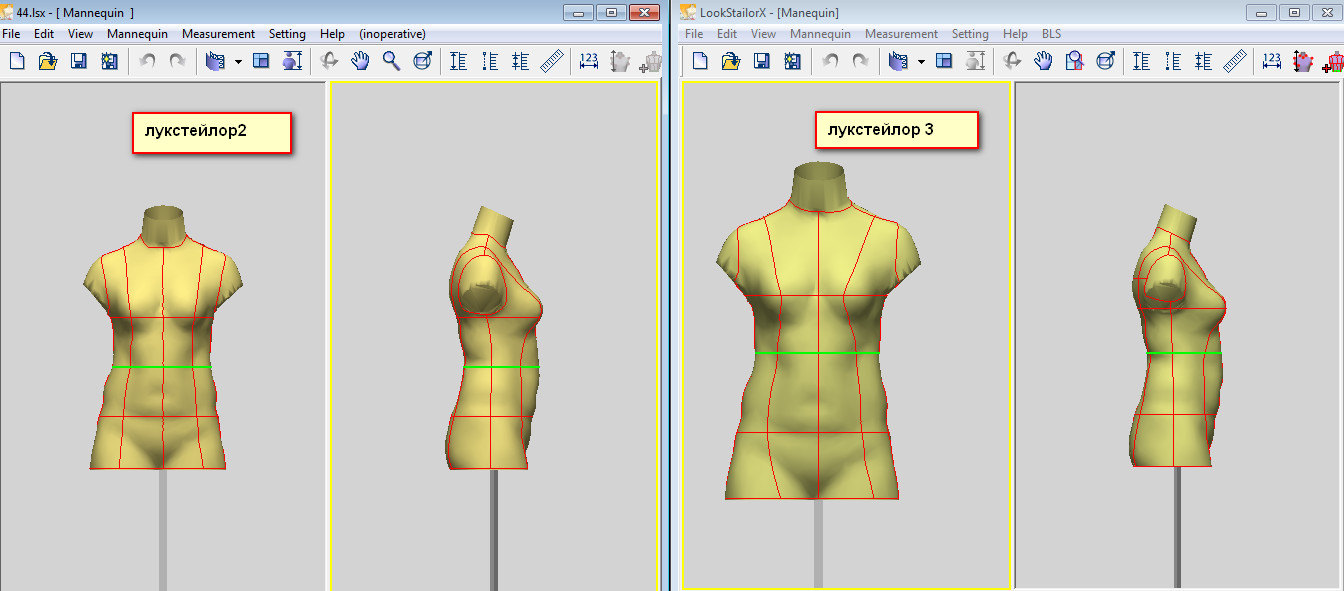1344x591 pixels.
Task: Select Zoom magnifier tool in 44.lsx window
Action: tap(391, 61)
